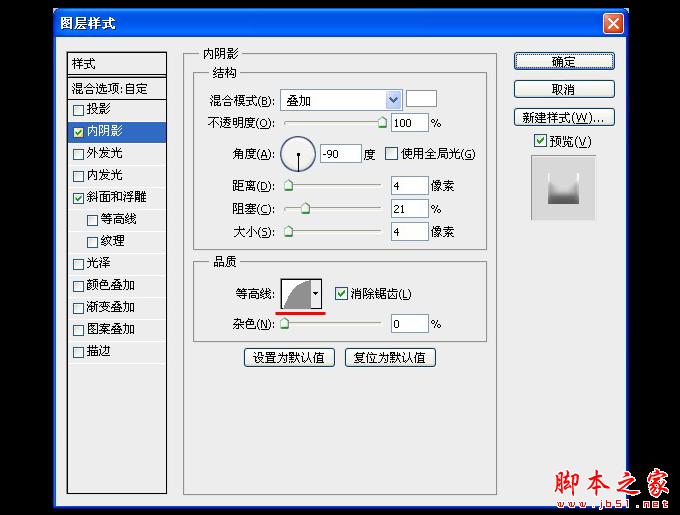Enable the 纹理 sub-option checkbox

tap(92, 242)
